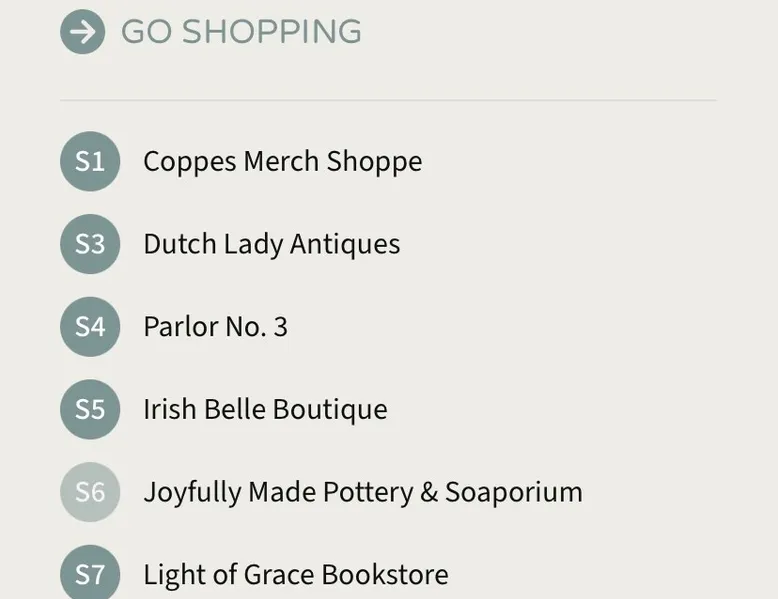Select the S4 circle badge
778x599 pixels.
coord(90,327)
